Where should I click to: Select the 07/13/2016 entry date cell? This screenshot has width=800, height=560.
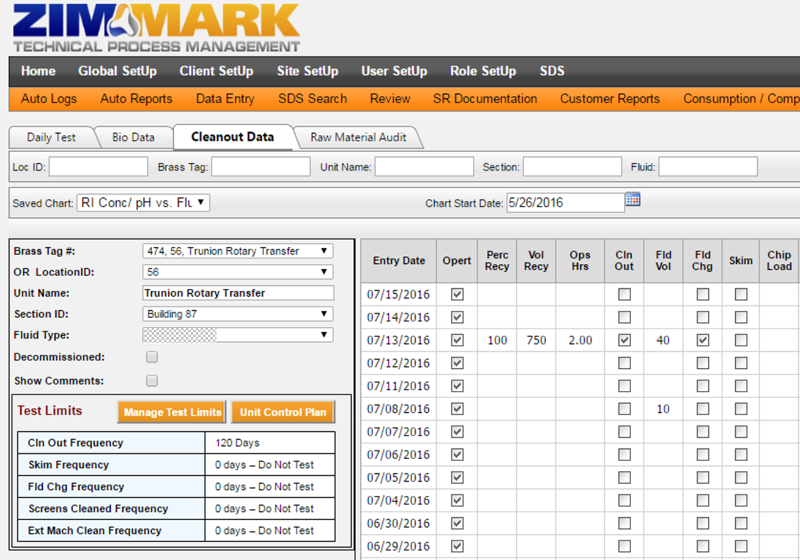(x=398, y=340)
